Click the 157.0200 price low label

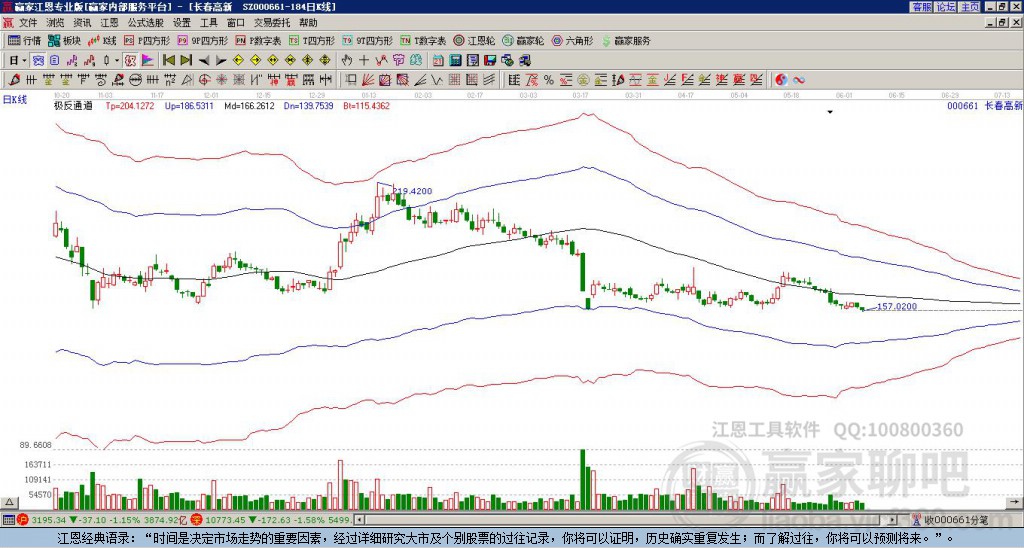pos(897,306)
